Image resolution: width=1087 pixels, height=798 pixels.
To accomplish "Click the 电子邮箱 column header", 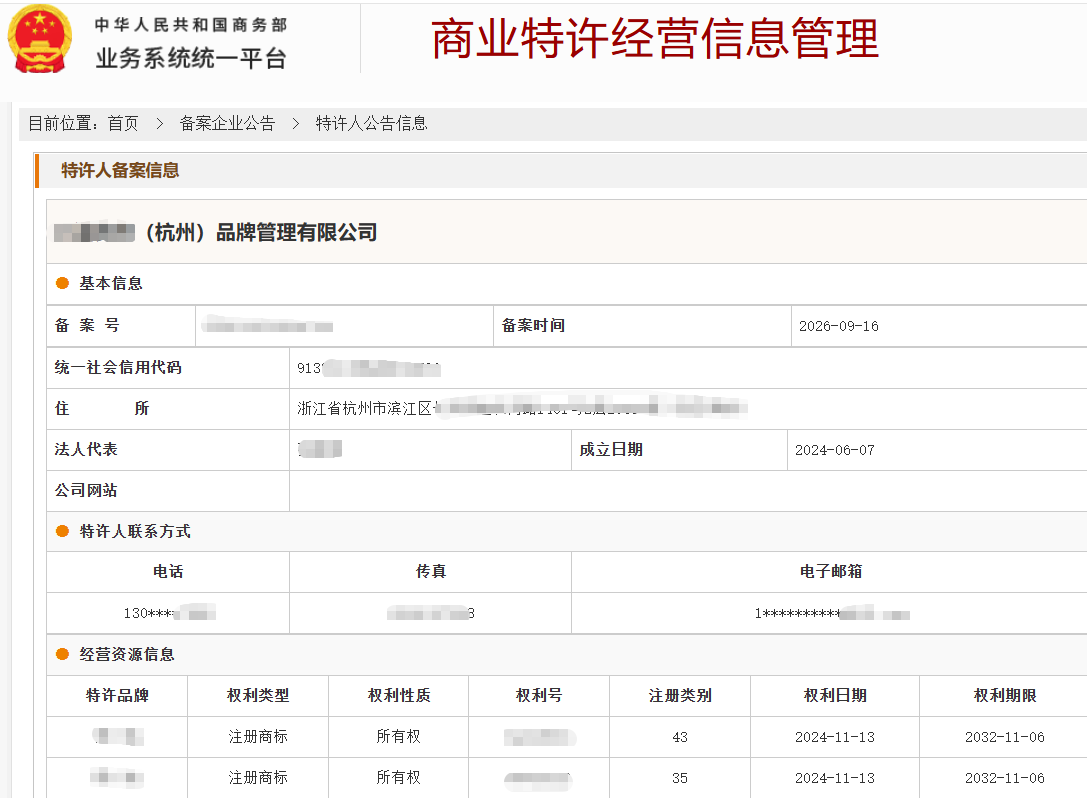I will (x=831, y=571).
